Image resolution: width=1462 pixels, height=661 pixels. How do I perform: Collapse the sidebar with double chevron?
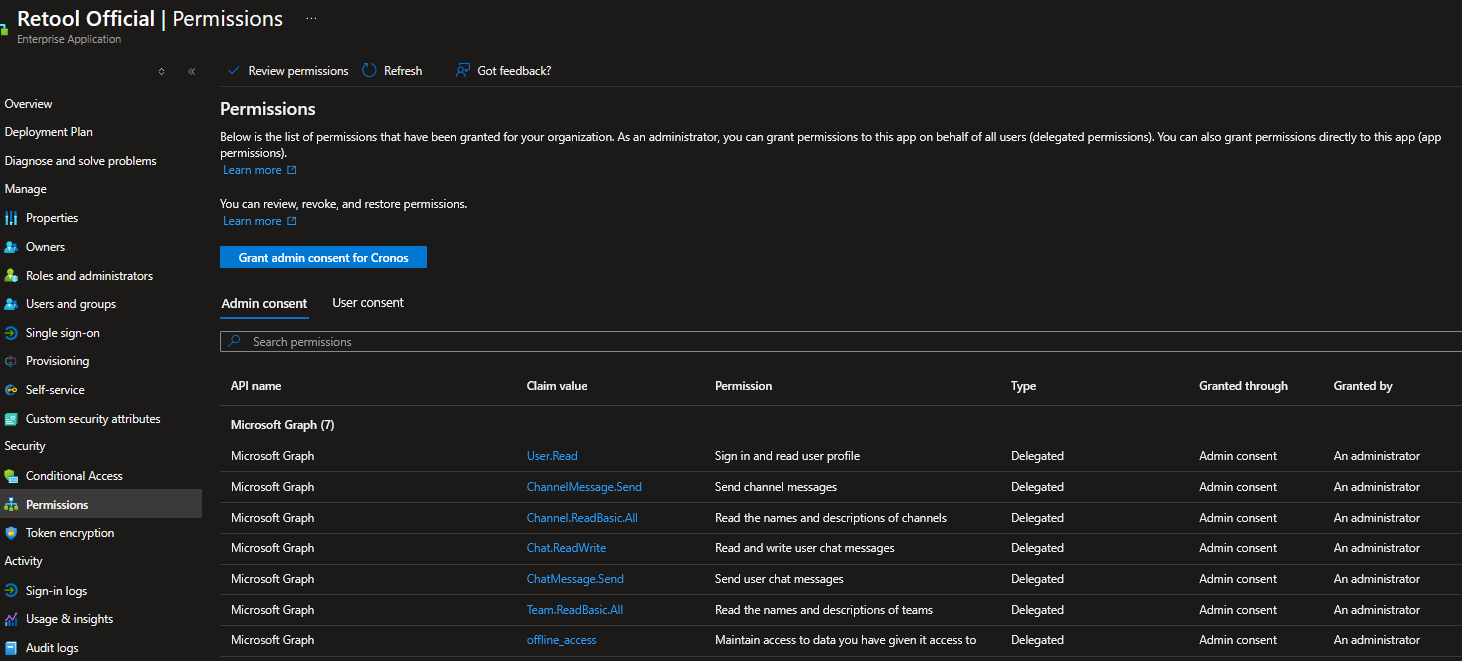tap(192, 71)
